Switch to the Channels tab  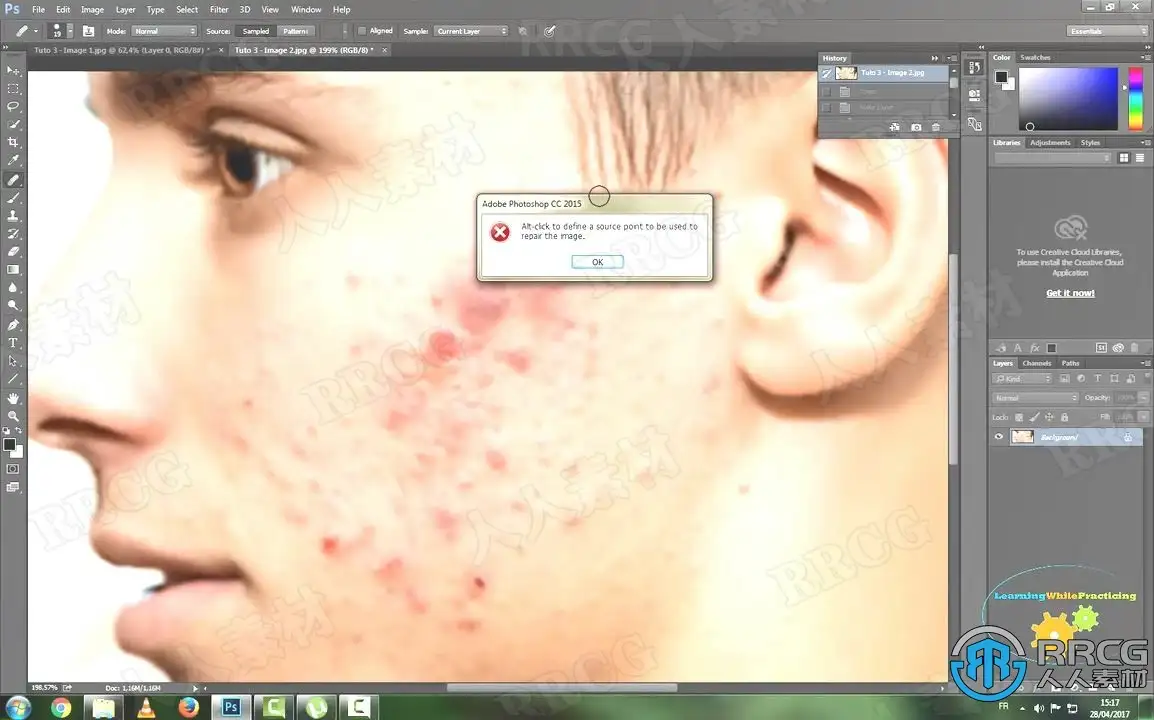coord(1036,363)
